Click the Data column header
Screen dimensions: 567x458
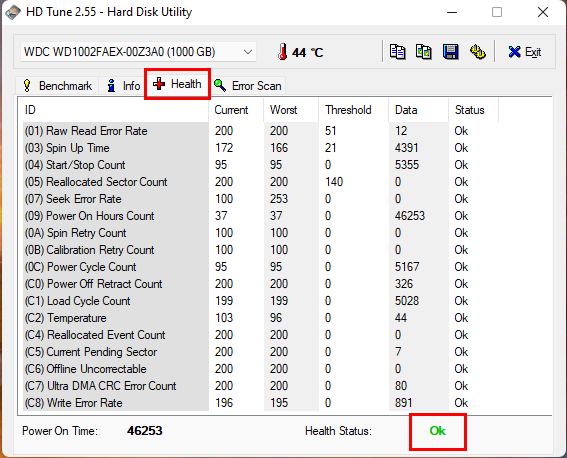[419, 110]
